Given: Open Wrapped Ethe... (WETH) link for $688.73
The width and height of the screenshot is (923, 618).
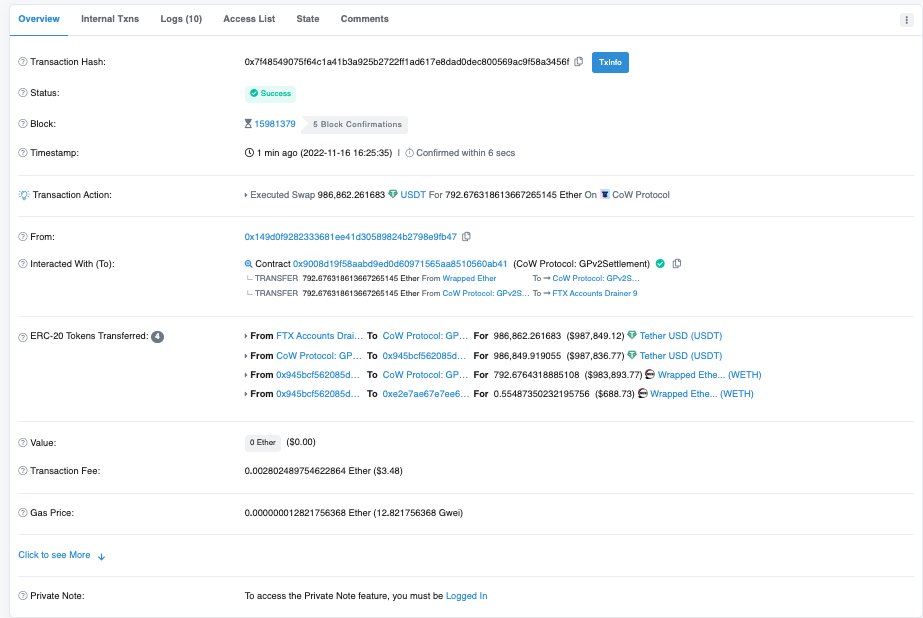Looking at the screenshot, I should pyautogui.click(x=702, y=394).
